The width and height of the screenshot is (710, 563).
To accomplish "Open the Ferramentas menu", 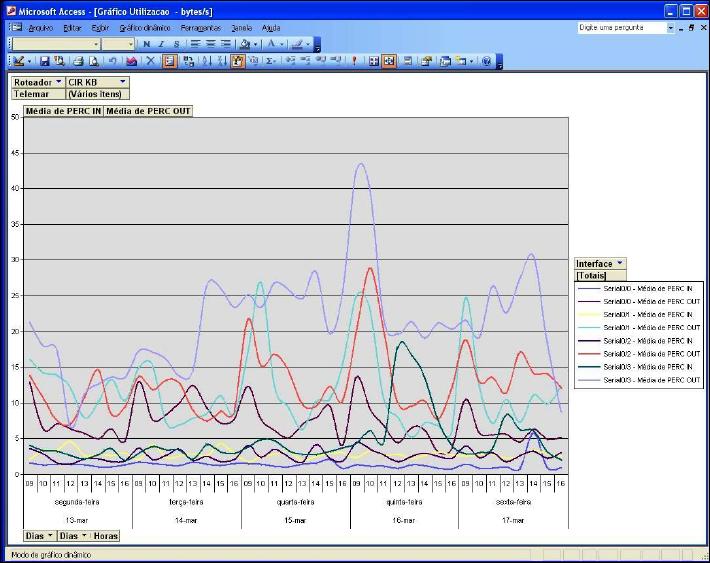I will 201,28.
